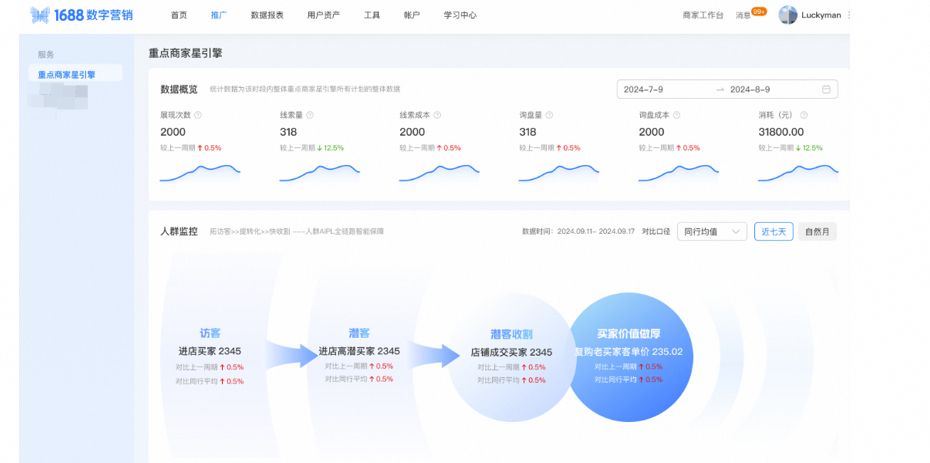
Task: Click the 潜客 funnel stage heading
Action: (359, 333)
